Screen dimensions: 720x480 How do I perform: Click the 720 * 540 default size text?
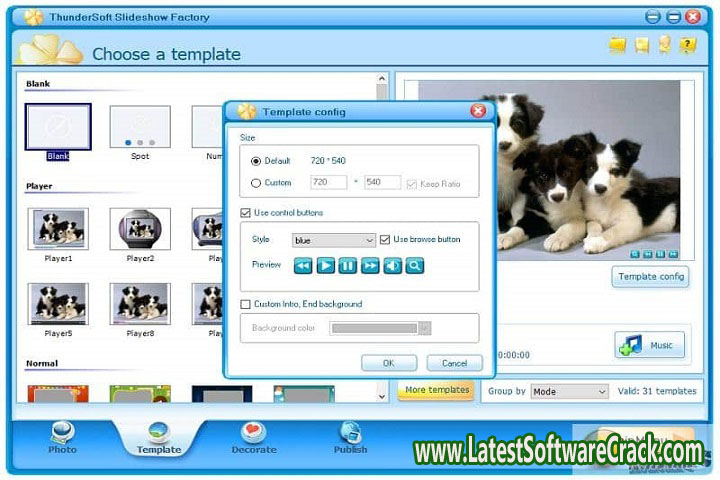(x=328, y=161)
